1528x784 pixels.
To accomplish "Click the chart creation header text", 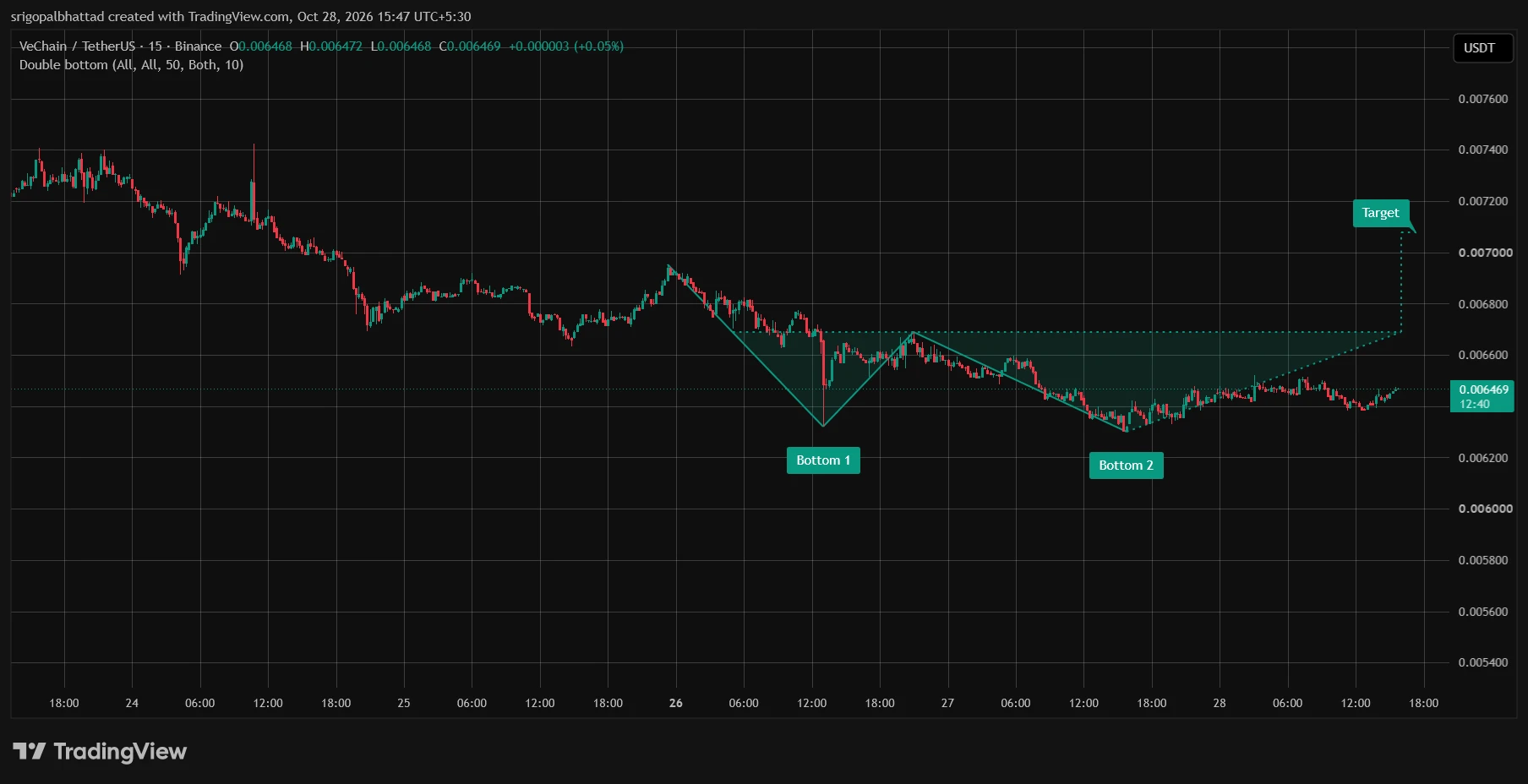I will click(241, 16).
